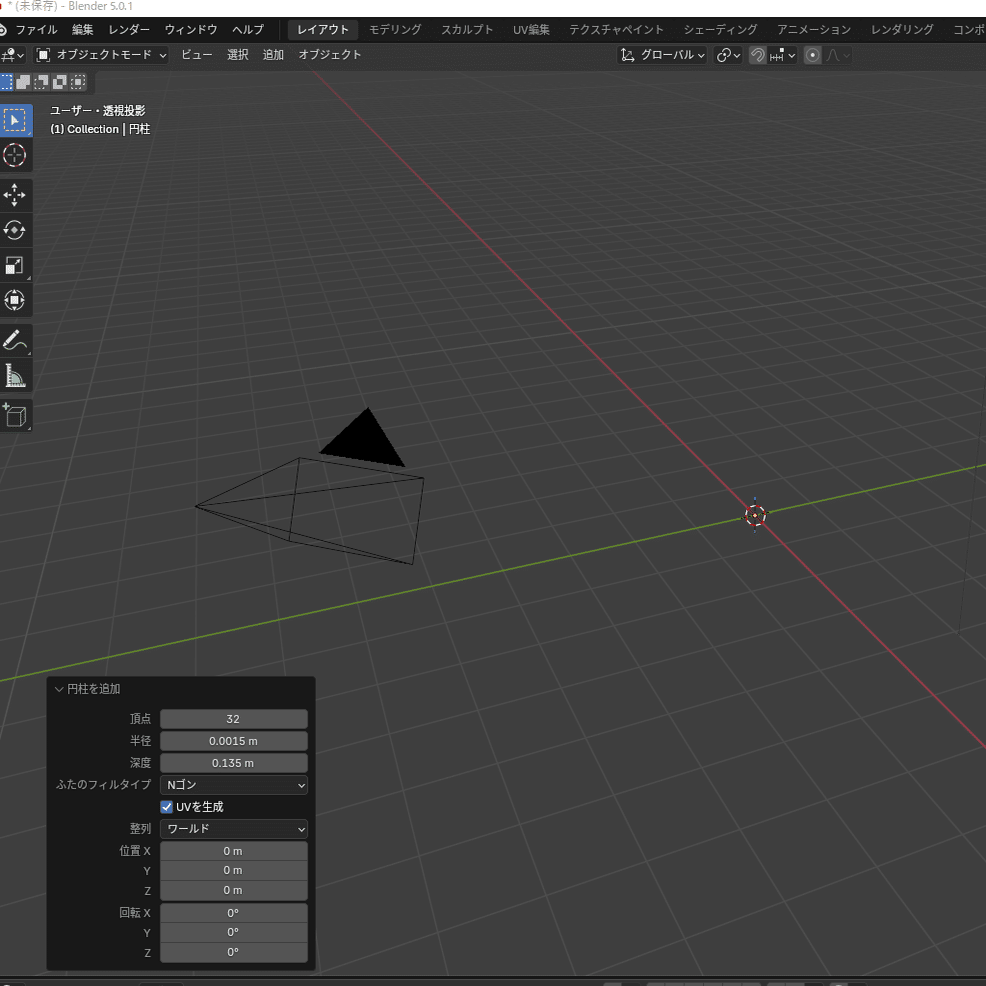Screen dimensions: 986x986
Task: Select the Select Box tool
Action: pos(14,120)
